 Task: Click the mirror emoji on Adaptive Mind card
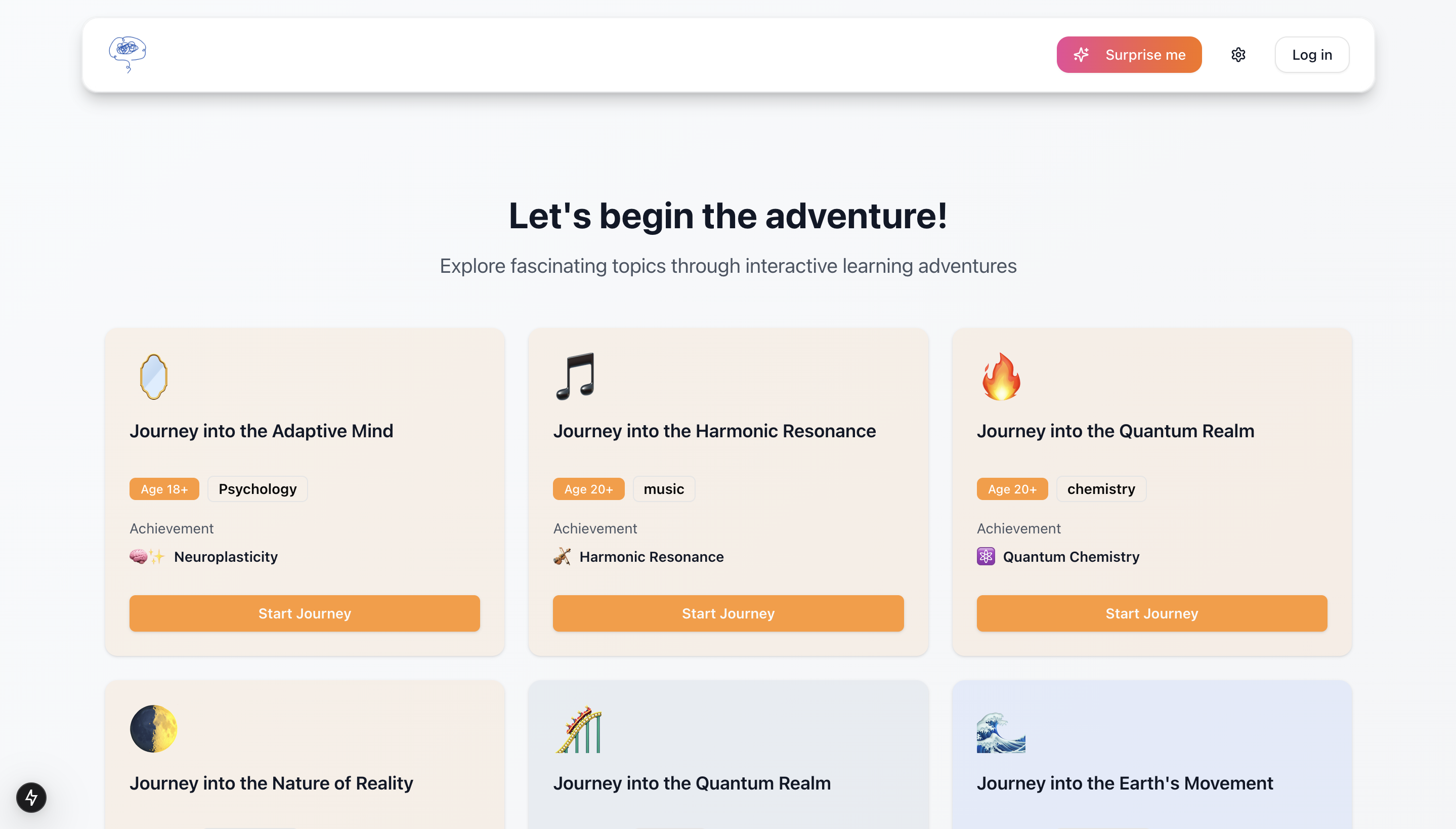coord(154,377)
